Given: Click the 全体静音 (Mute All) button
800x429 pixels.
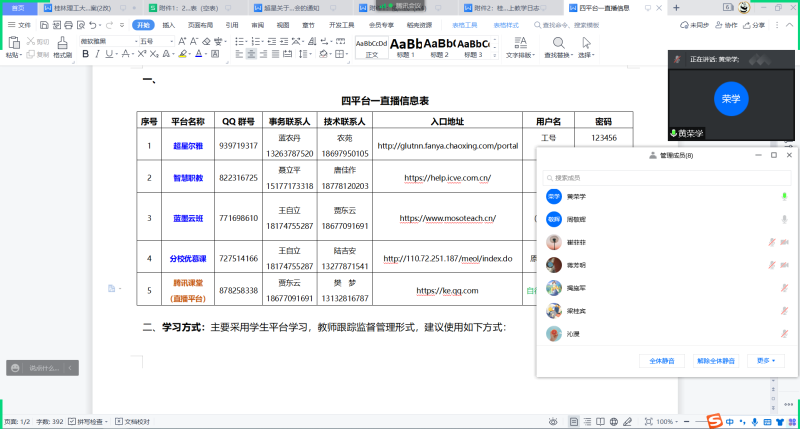Looking at the screenshot, I should point(662,360).
